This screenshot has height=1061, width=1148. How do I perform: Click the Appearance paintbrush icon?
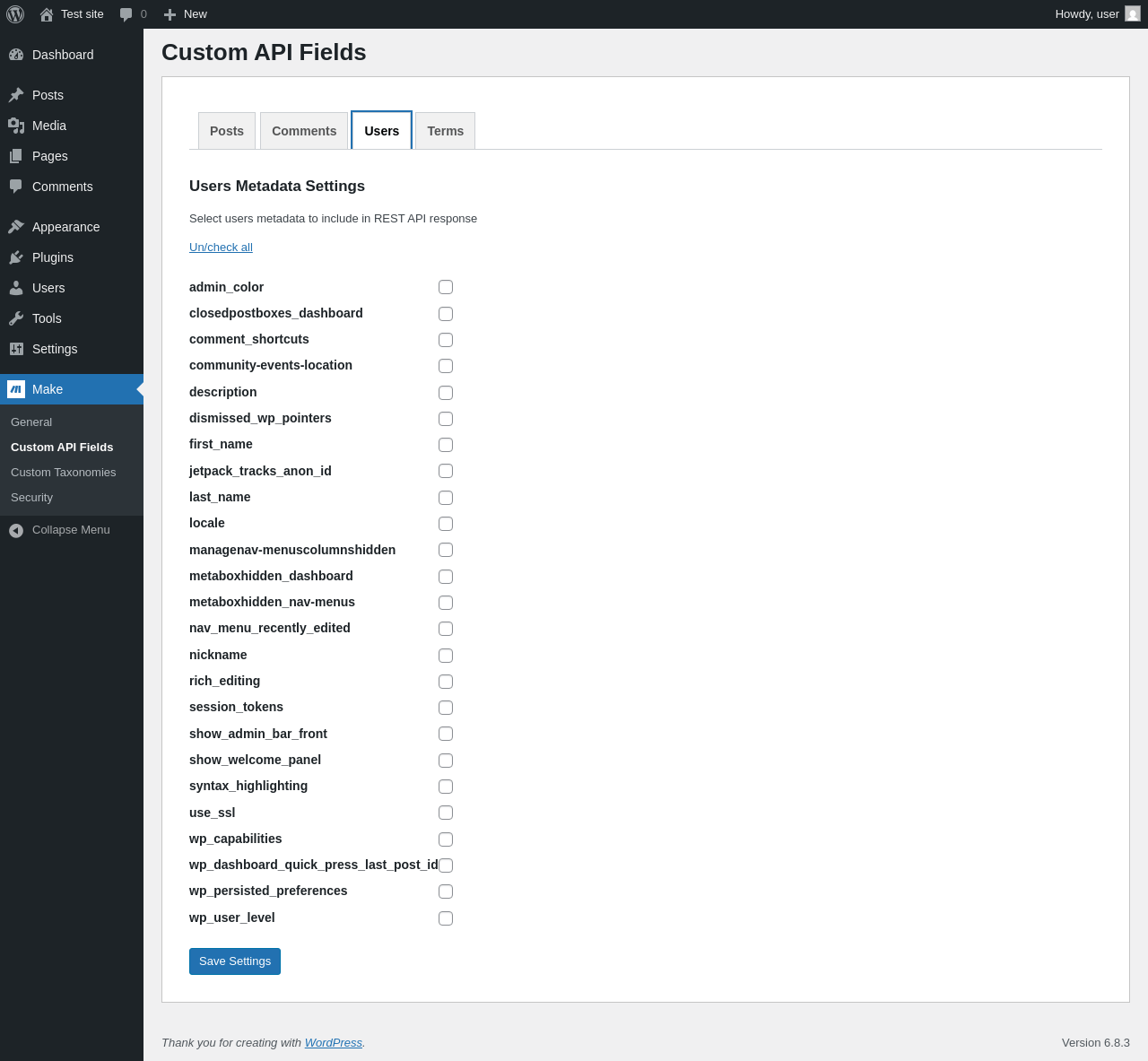pos(16,227)
